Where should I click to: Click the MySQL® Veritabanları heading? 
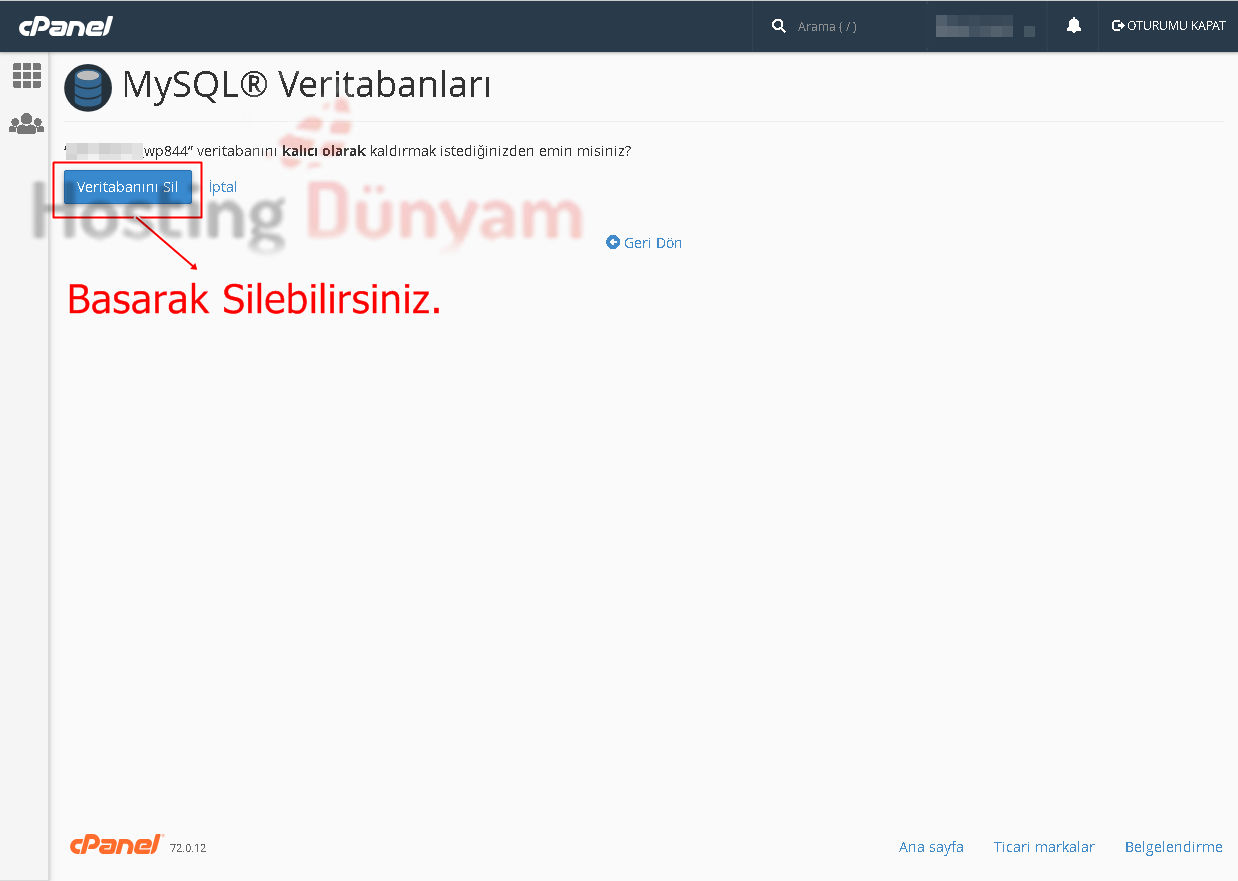click(306, 85)
